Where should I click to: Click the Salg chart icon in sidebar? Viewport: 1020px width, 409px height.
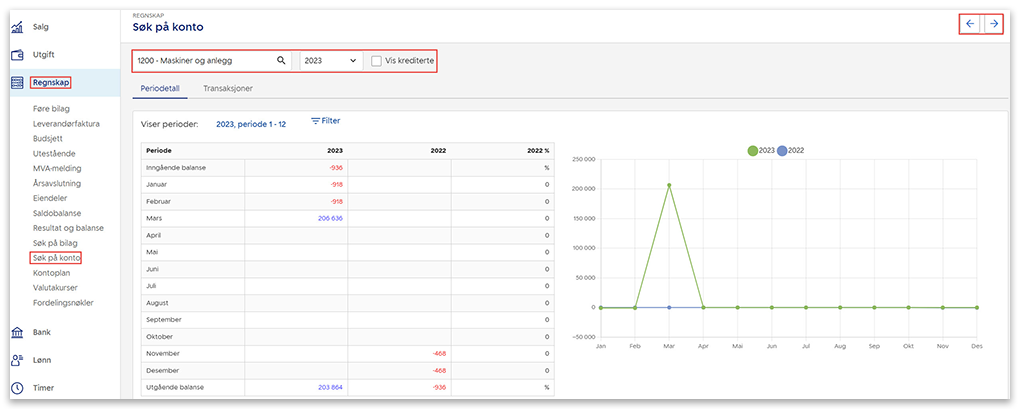[x=17, y=27]
